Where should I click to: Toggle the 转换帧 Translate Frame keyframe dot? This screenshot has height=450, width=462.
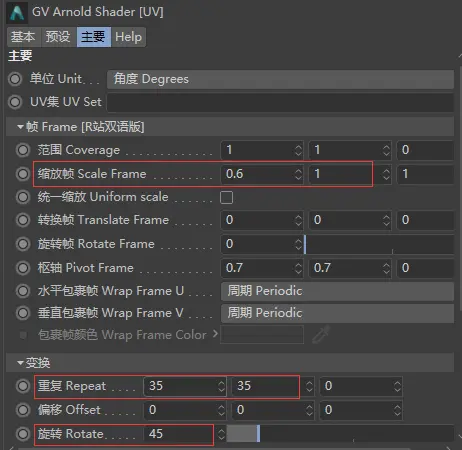click(x=23, y=220)
